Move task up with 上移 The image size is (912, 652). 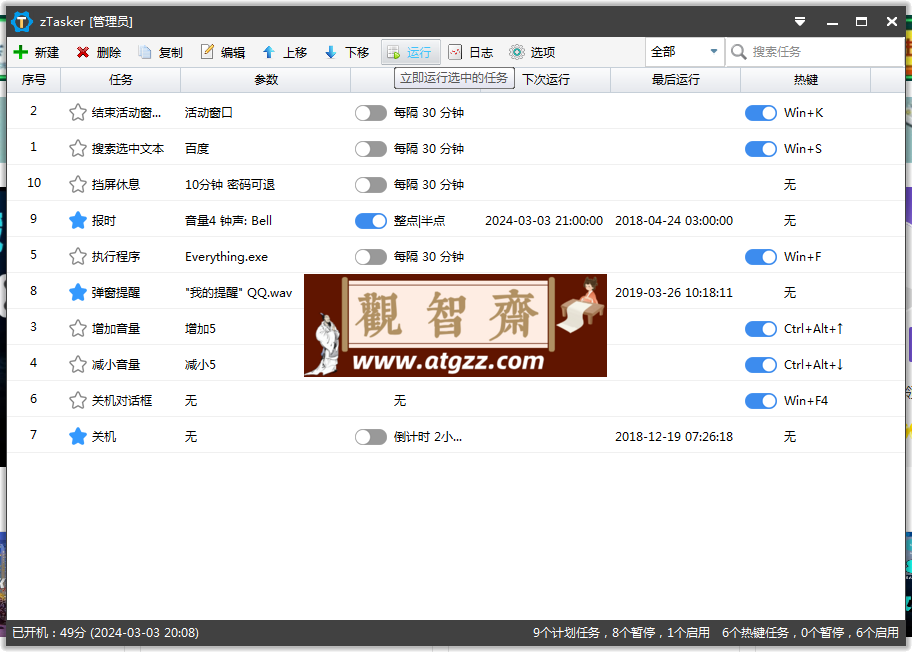[x=285, y=52]
